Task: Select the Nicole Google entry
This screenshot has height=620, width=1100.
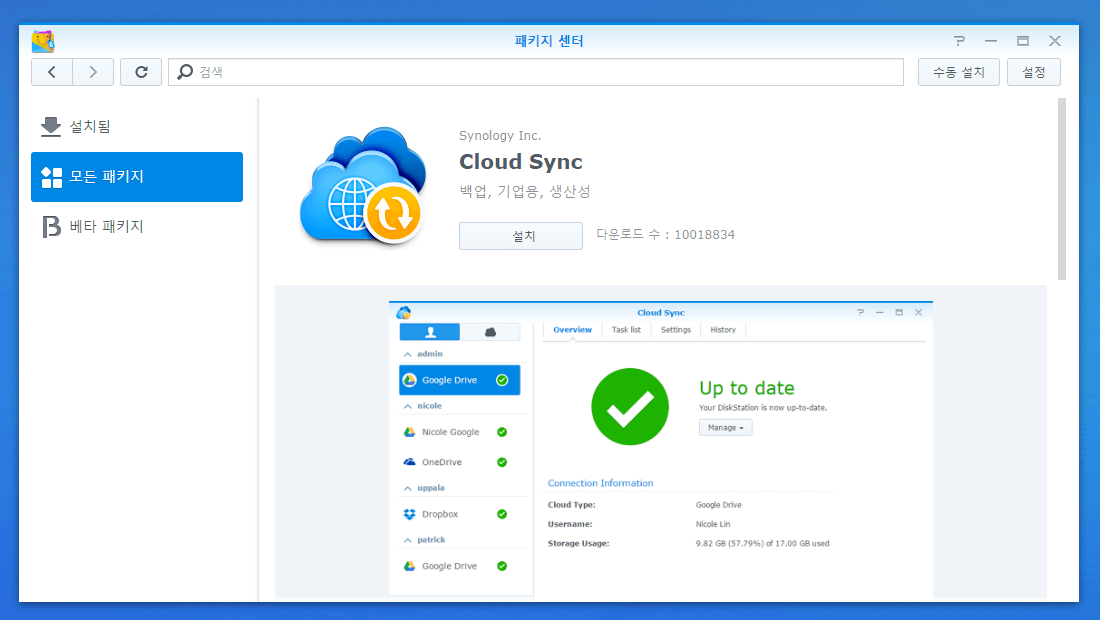Action: coord(460,432)
